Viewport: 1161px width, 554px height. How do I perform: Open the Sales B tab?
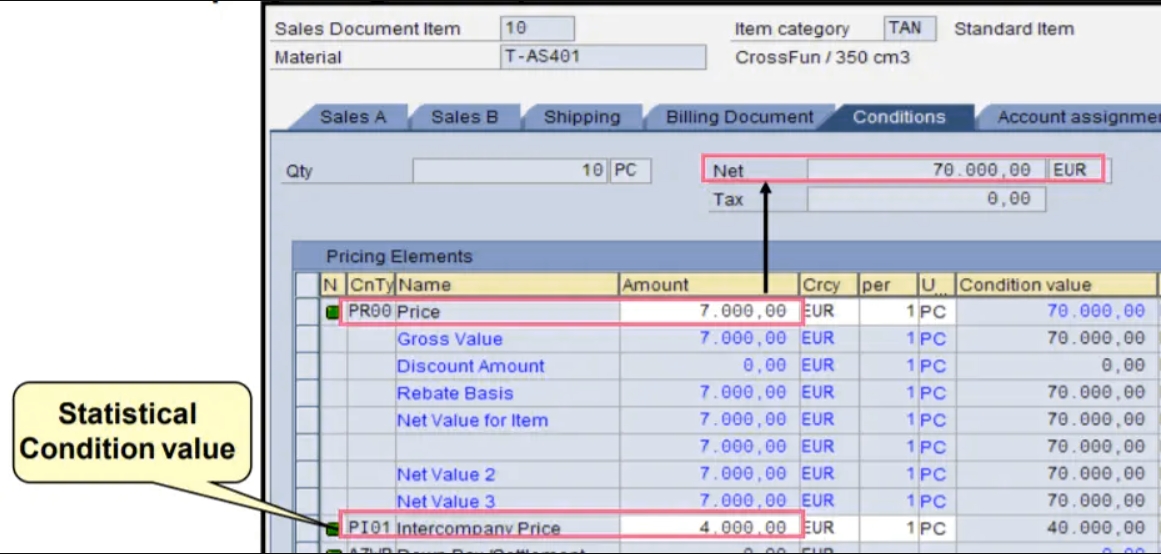[464, 117]
